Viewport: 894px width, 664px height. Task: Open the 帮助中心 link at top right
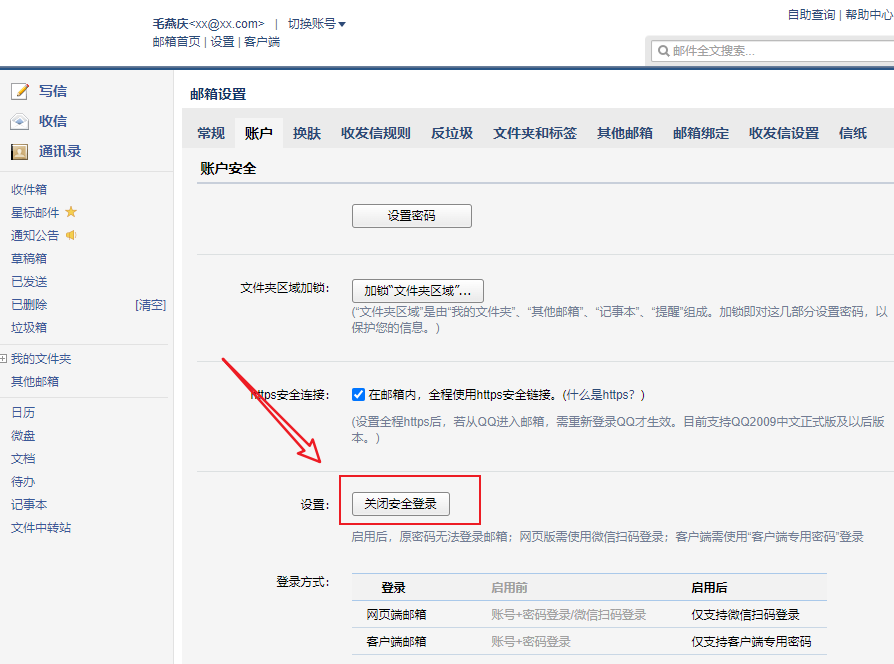(x=869, y=15)
